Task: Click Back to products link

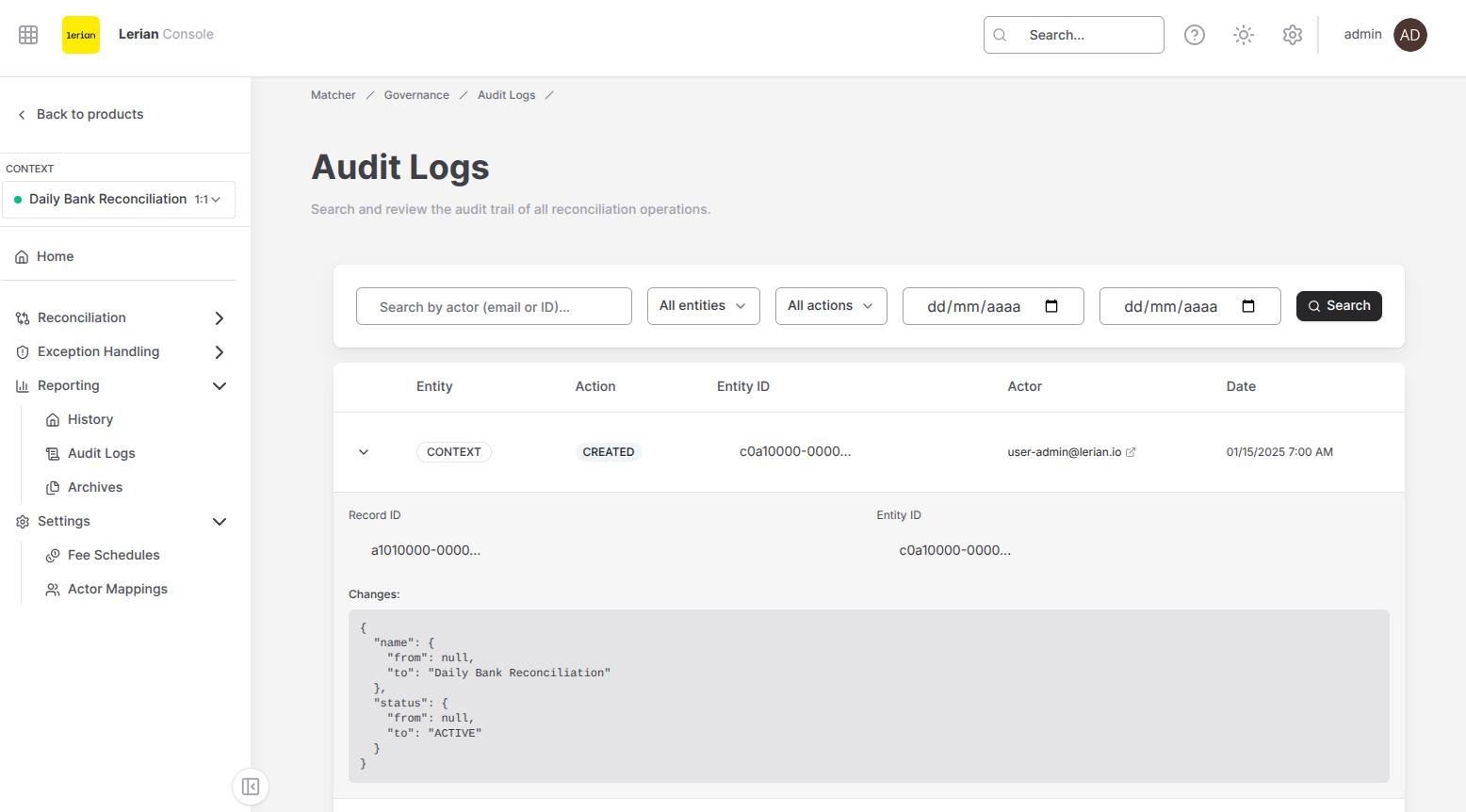Action: (x=90, y=114)
